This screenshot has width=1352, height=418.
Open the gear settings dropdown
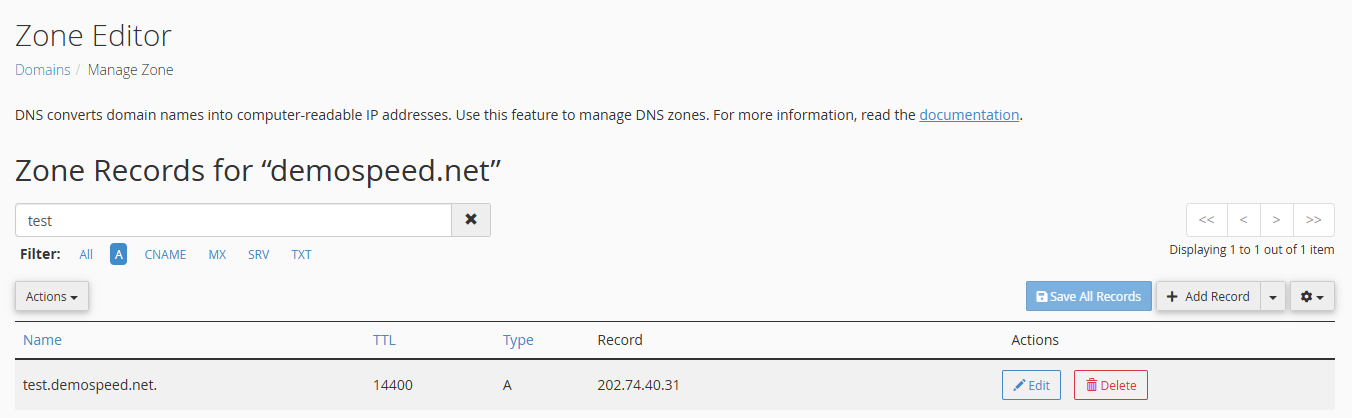click(1312, 296)
